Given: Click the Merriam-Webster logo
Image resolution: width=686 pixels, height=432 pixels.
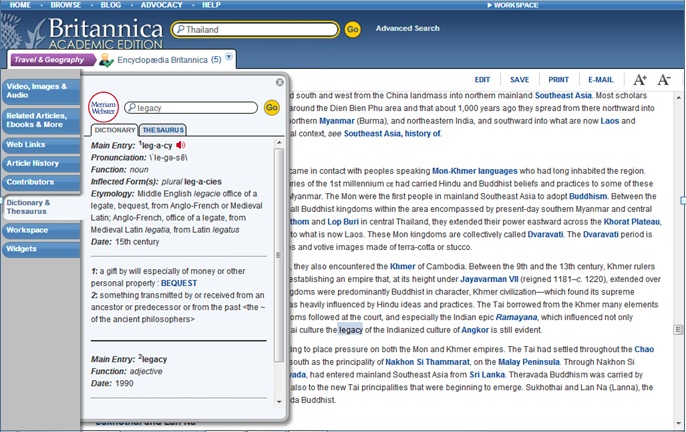Looking at the screenshot, I should coord(103,107).
